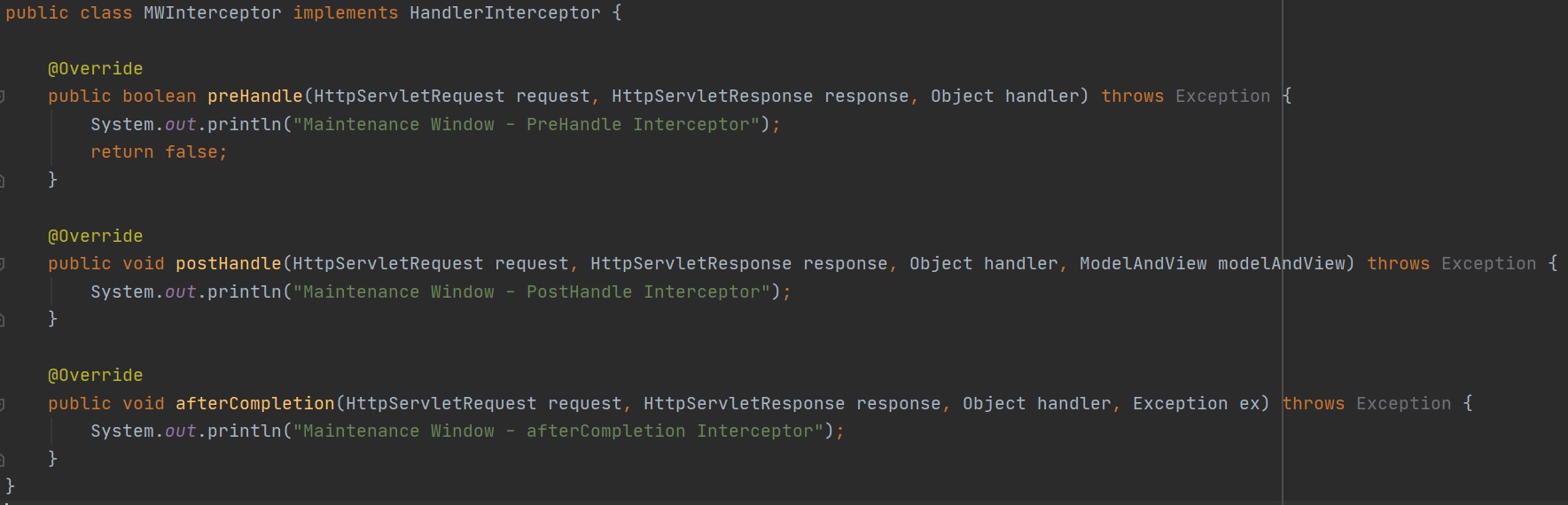The image size is (1568, 505).
Task: Click the @Override annotation above afterCompletion
Action: click(95, 376)
